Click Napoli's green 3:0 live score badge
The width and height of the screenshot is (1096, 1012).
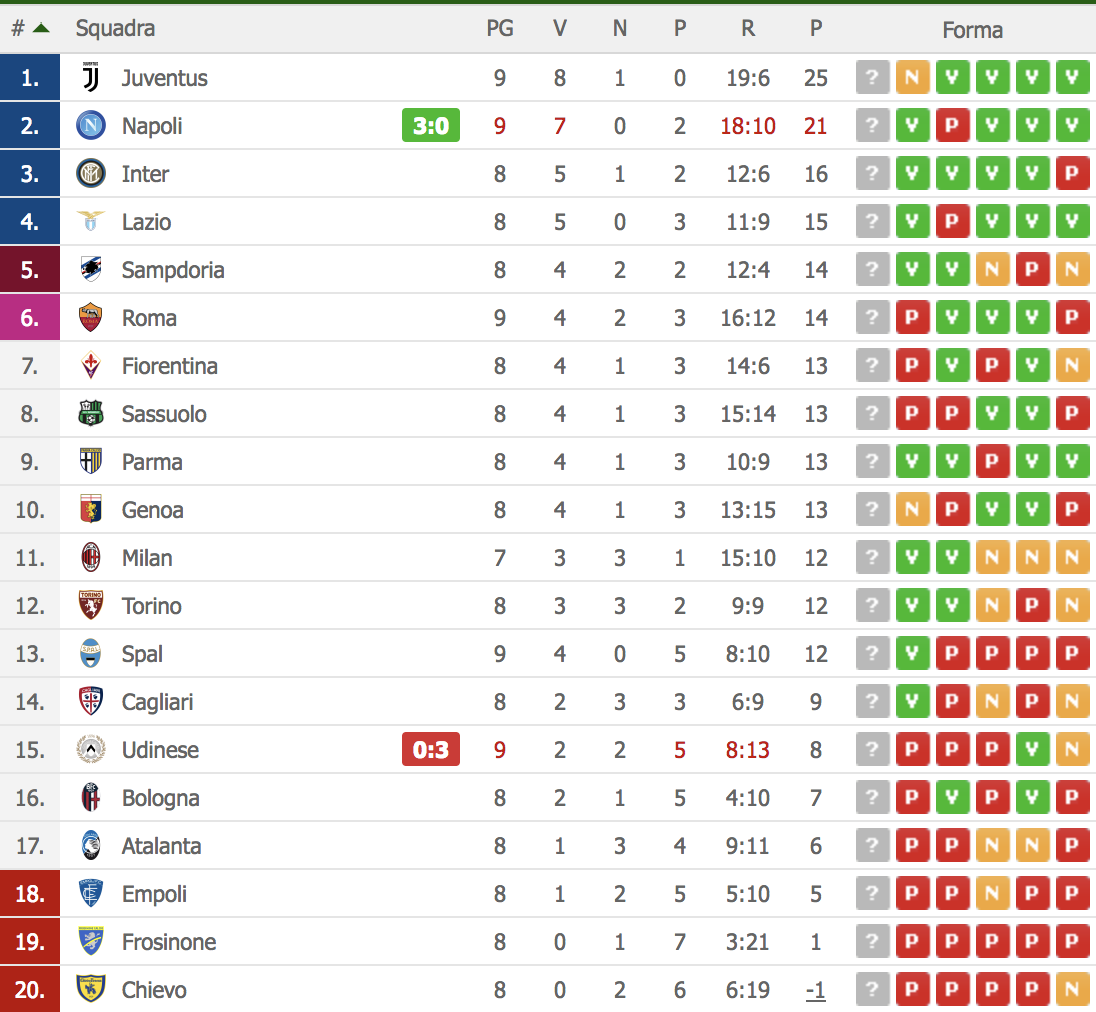click(431, 126)
